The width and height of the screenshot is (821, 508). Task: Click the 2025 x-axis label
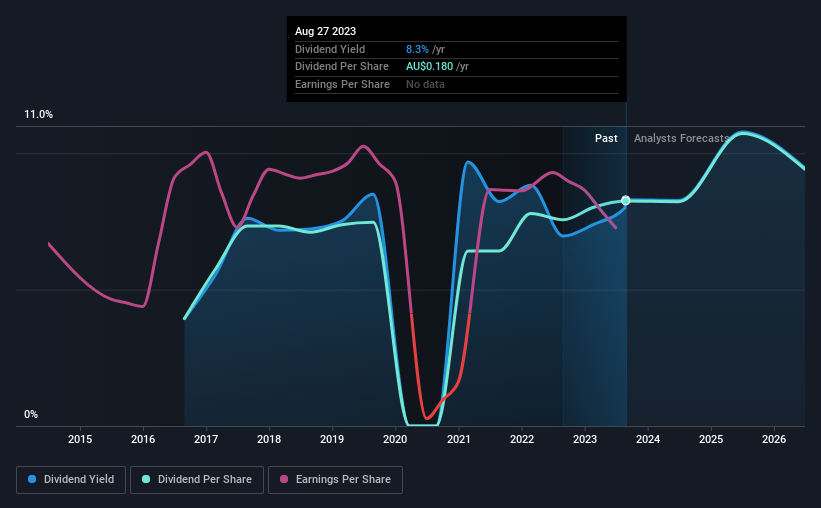tap(711, 439)
